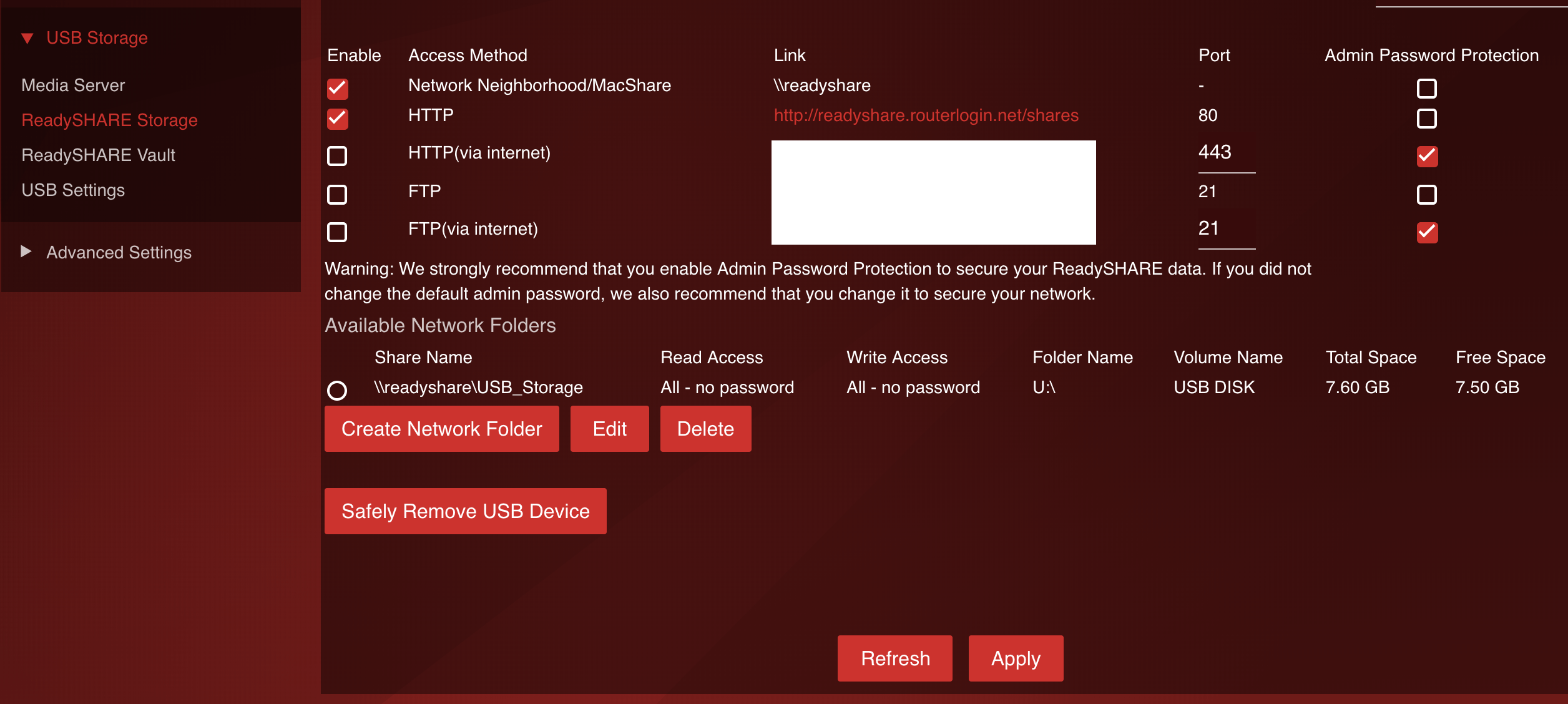Collapse the USB Storage section arrow
The image size is (1568, 704).
(27, 39)
